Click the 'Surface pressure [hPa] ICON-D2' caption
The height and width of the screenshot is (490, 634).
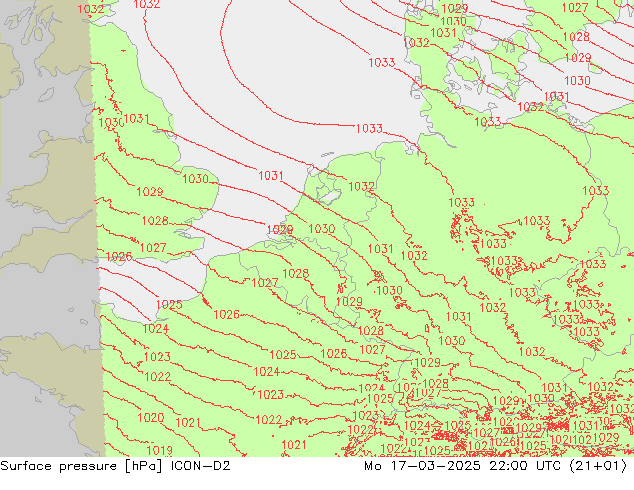[x=115, y=466]
